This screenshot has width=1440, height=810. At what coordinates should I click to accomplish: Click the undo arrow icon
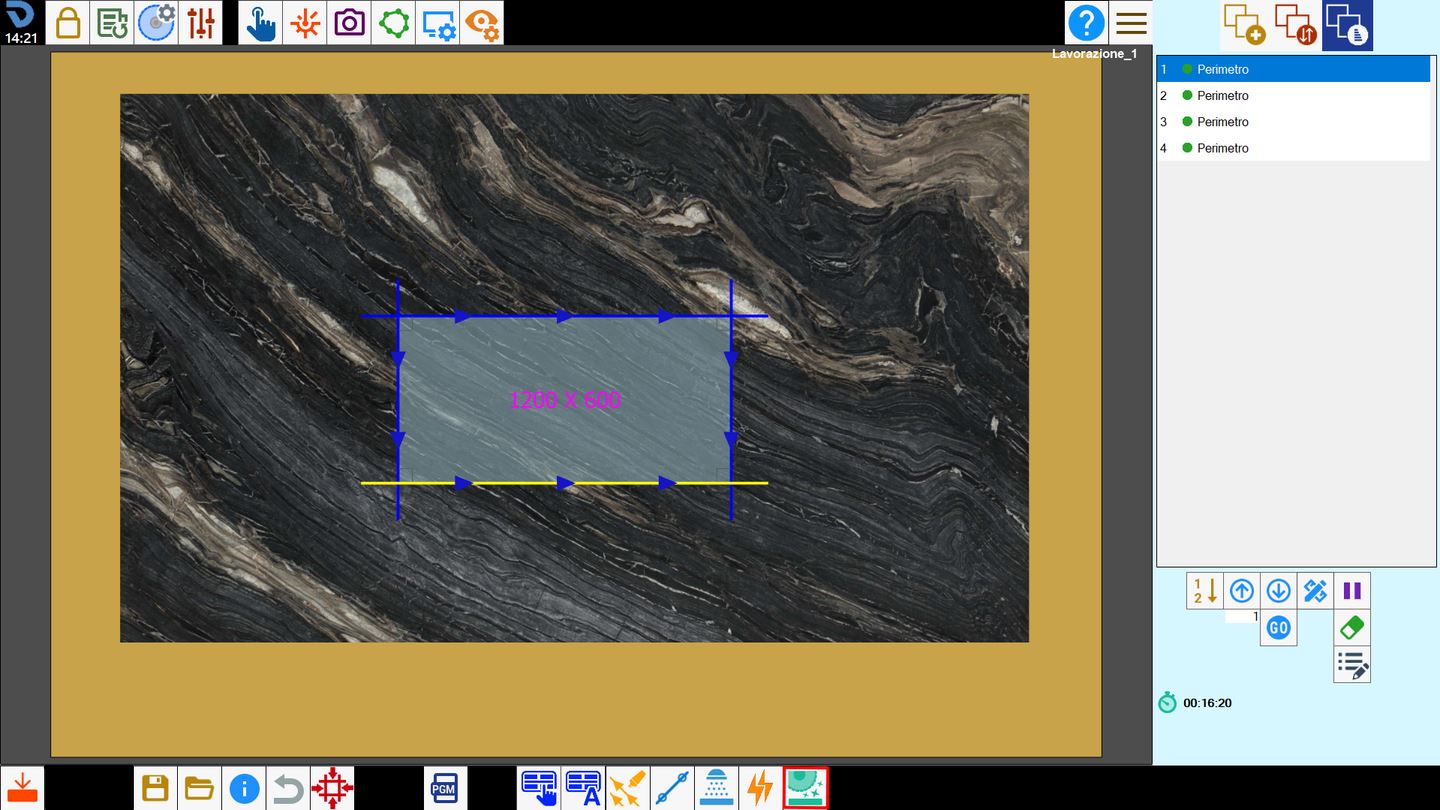[288, 788]
